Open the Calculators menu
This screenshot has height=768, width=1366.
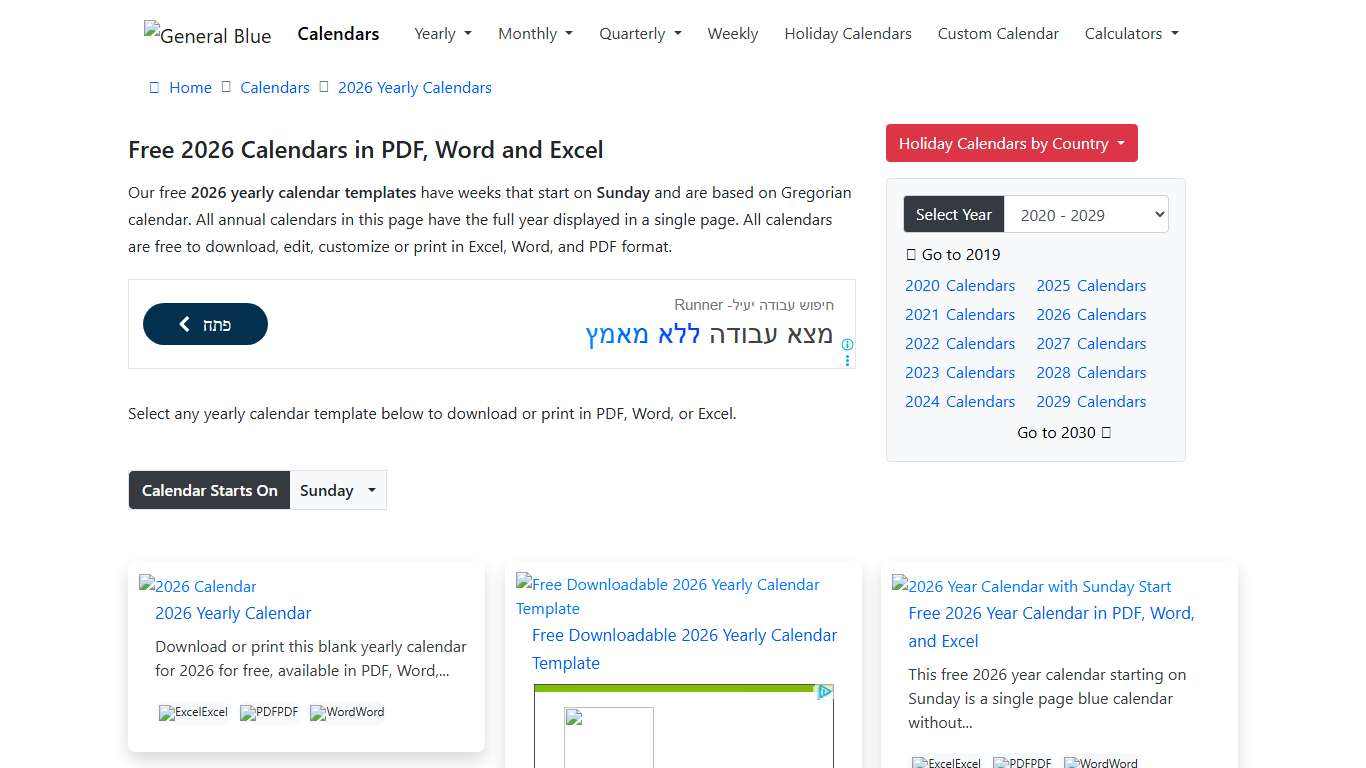[1131, 33]
